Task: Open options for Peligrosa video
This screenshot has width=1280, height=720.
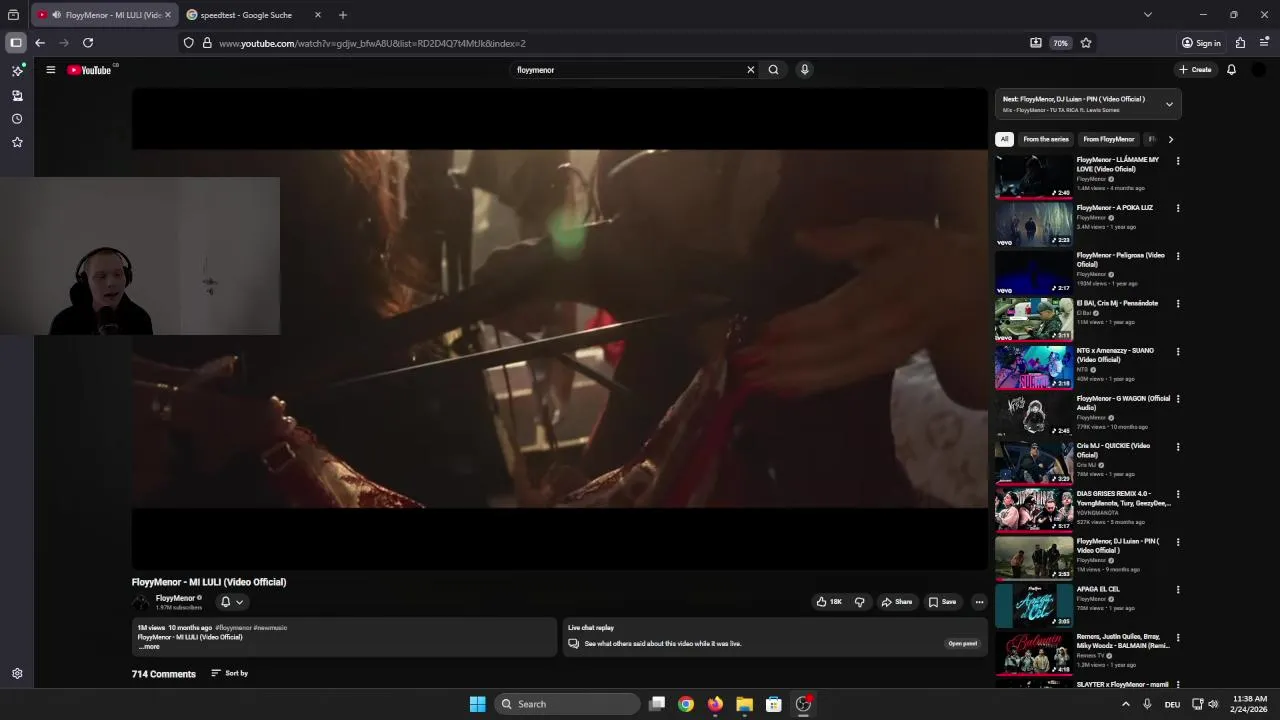Action: point(1178,256)
